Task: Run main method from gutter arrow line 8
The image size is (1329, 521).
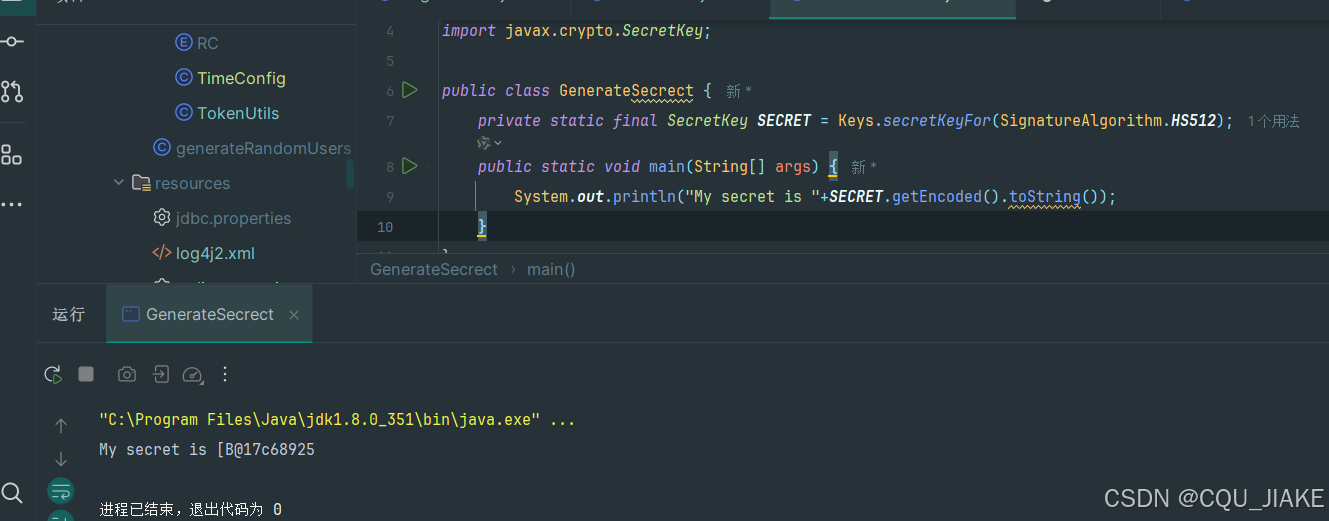Action: coord(409,165)
